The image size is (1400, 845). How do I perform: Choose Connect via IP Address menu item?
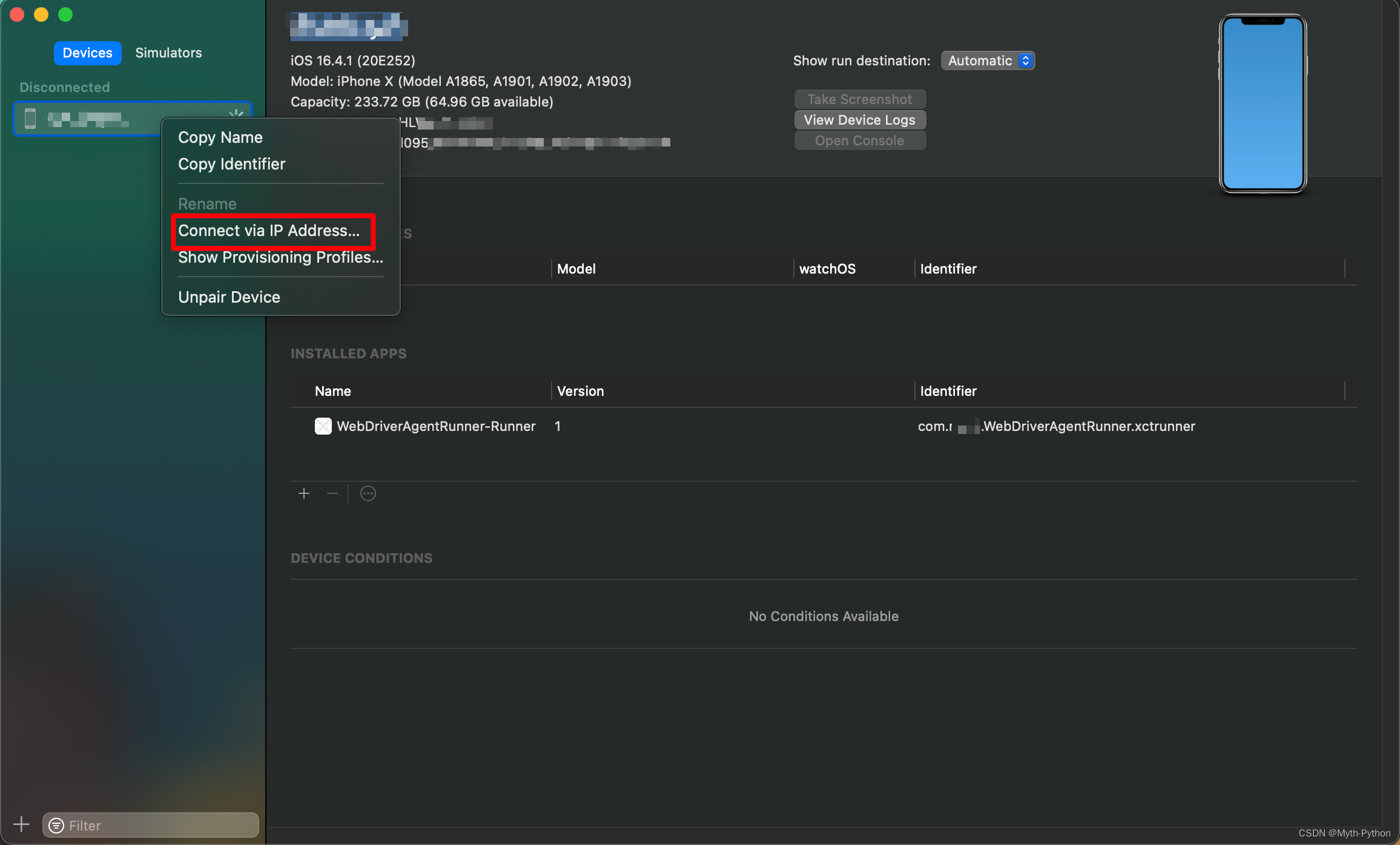[x=269, y=231]
